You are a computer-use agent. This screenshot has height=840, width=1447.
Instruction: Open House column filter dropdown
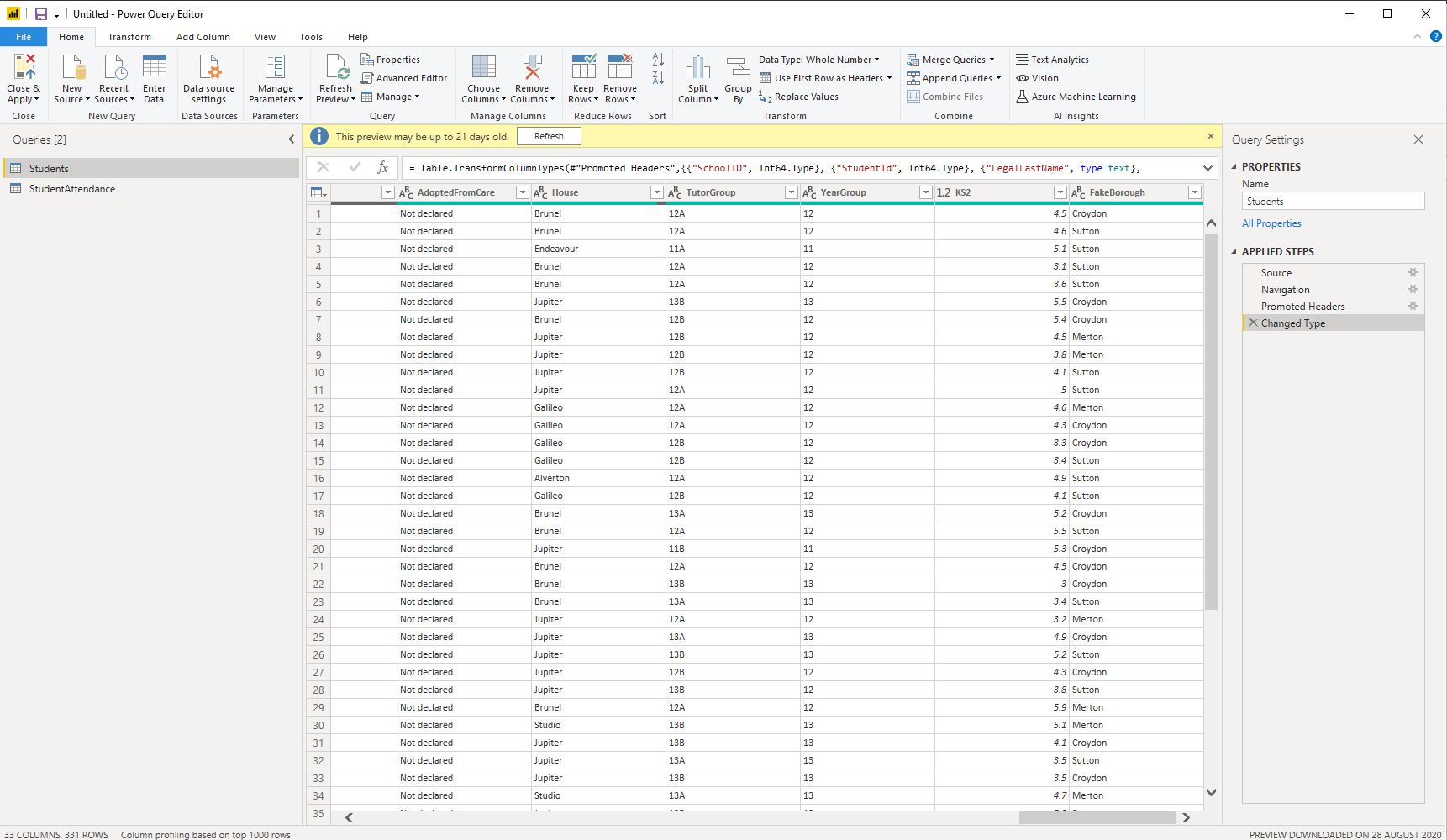[x=656, y=192]
